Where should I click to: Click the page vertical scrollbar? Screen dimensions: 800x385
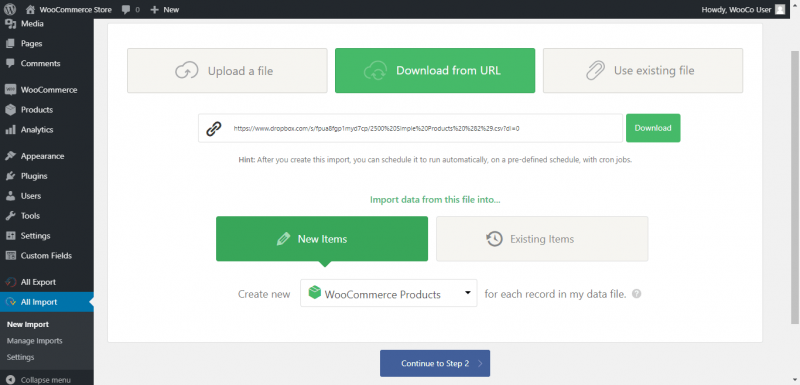pos(795,187)
